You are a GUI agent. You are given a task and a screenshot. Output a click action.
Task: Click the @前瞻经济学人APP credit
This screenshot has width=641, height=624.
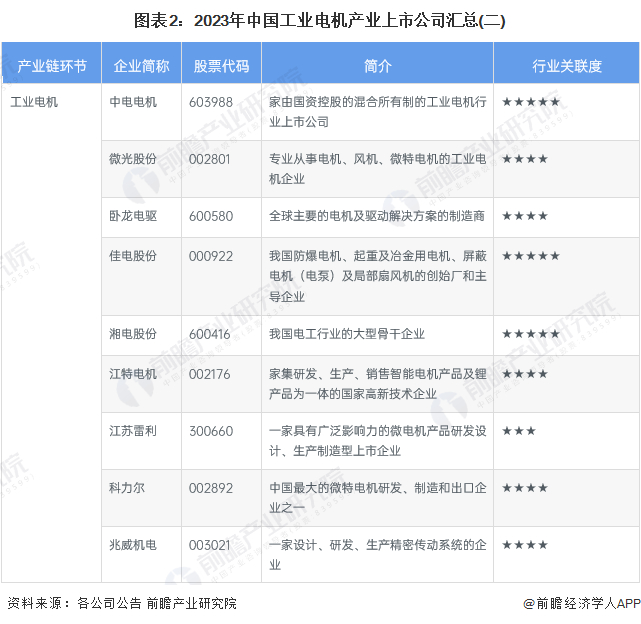point(582,603)
